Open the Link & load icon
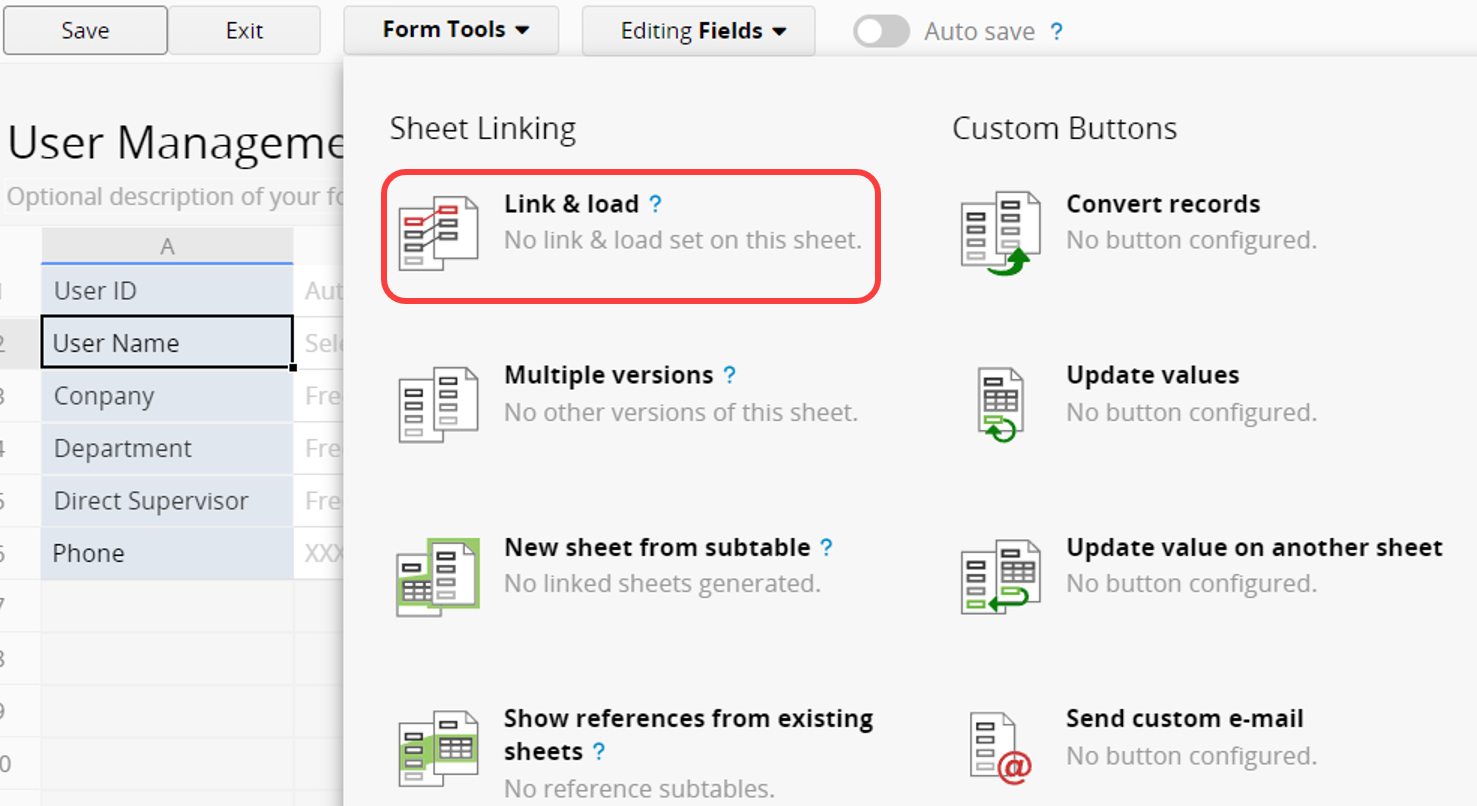 click(438, 234)
